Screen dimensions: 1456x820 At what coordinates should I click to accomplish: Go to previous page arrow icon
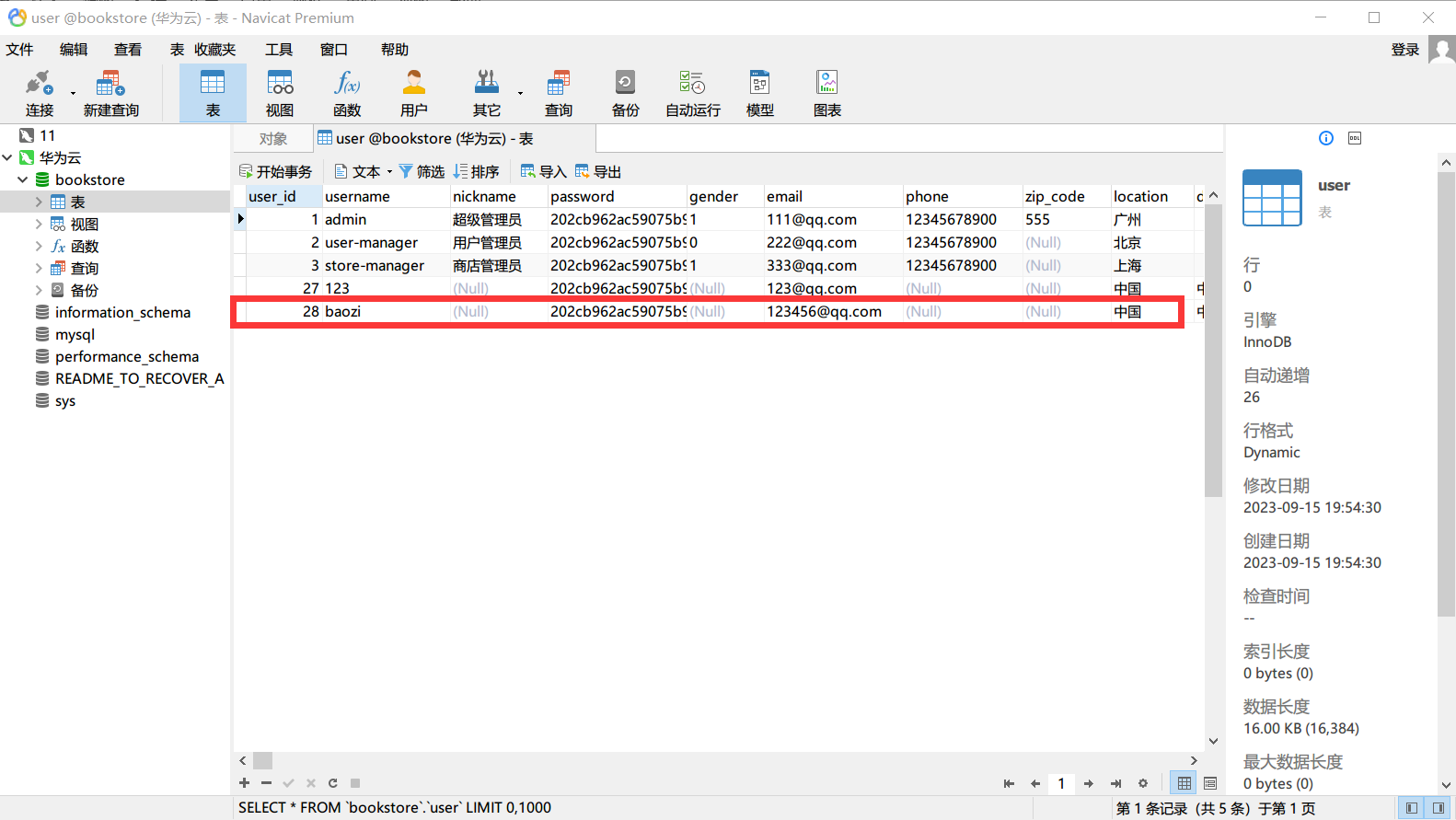point(1035,783)
